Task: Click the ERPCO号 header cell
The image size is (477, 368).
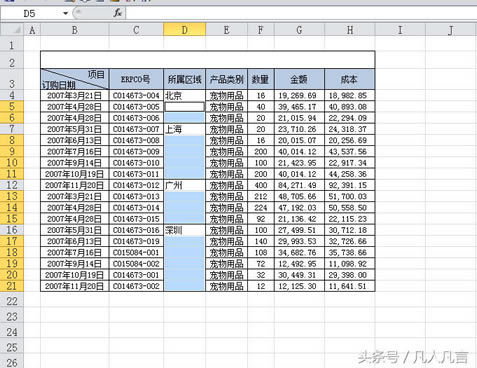Action: [x=136, y=79]
